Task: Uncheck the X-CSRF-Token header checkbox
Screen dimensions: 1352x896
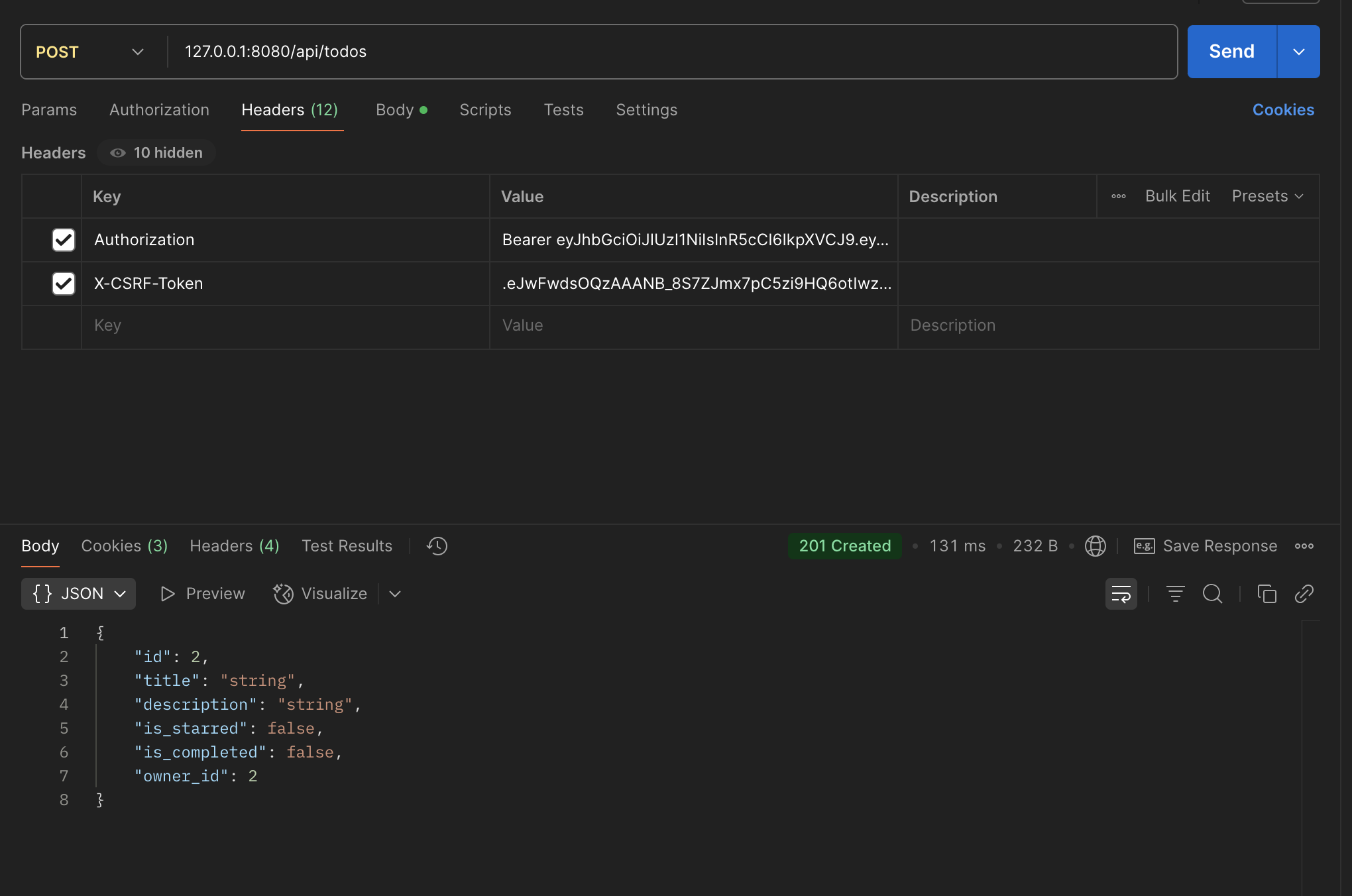Action: tap(64, 284)
